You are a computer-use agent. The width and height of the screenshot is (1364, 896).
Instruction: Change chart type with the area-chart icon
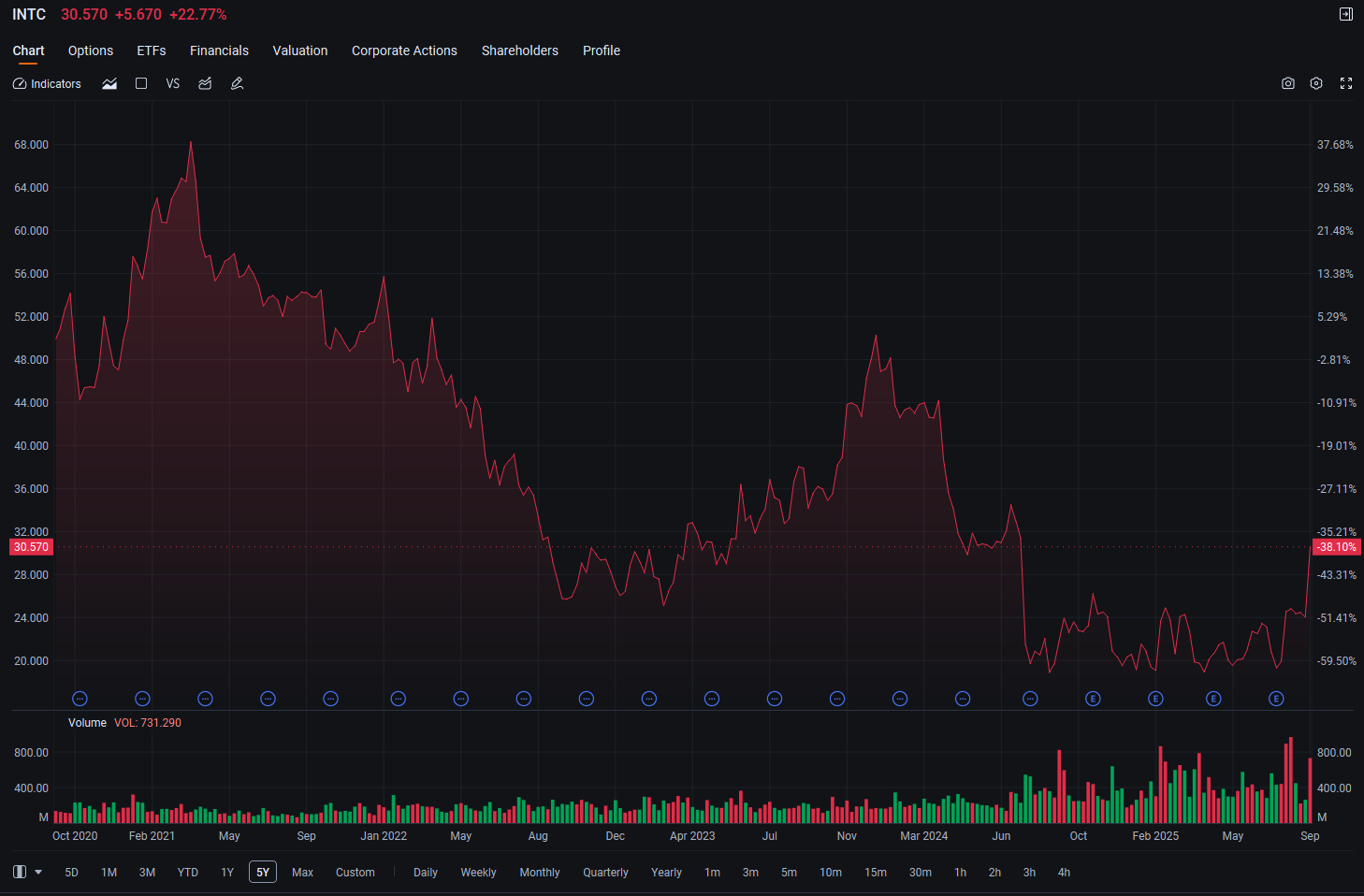point(109,84)
